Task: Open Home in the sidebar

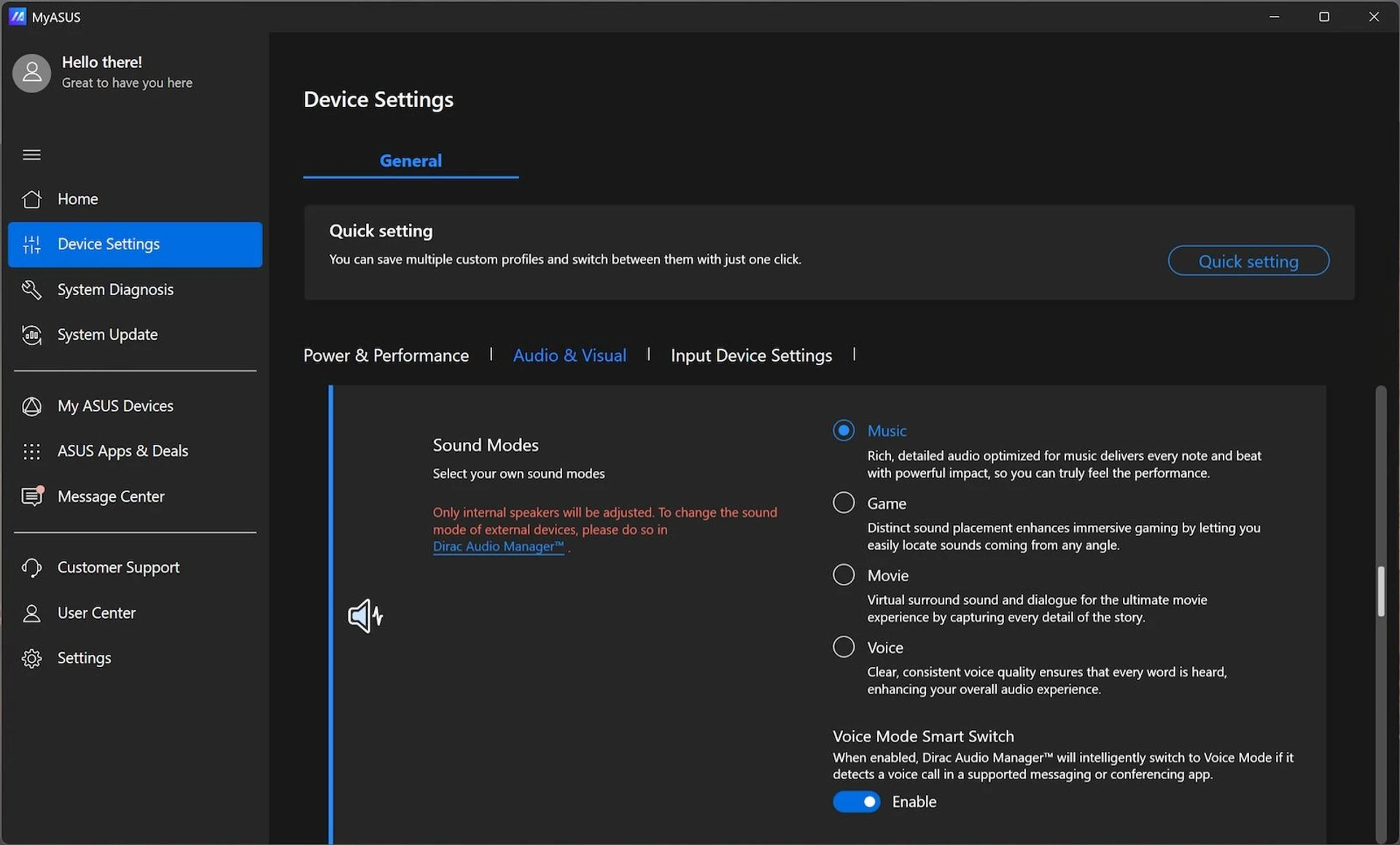Action: 135,199
